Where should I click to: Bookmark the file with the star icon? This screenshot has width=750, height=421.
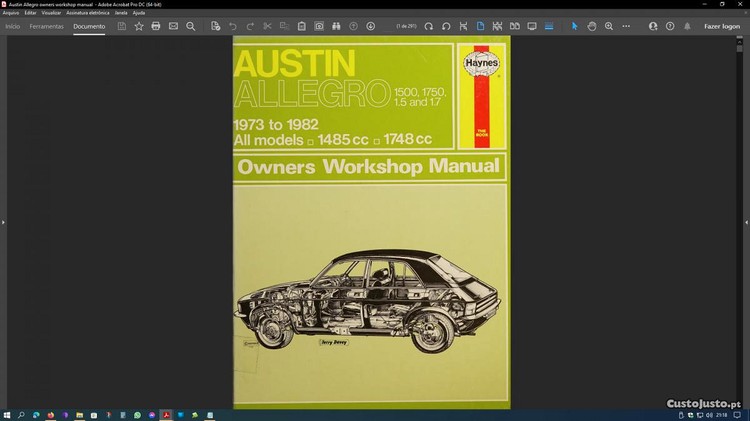click(x=139, y=26)
